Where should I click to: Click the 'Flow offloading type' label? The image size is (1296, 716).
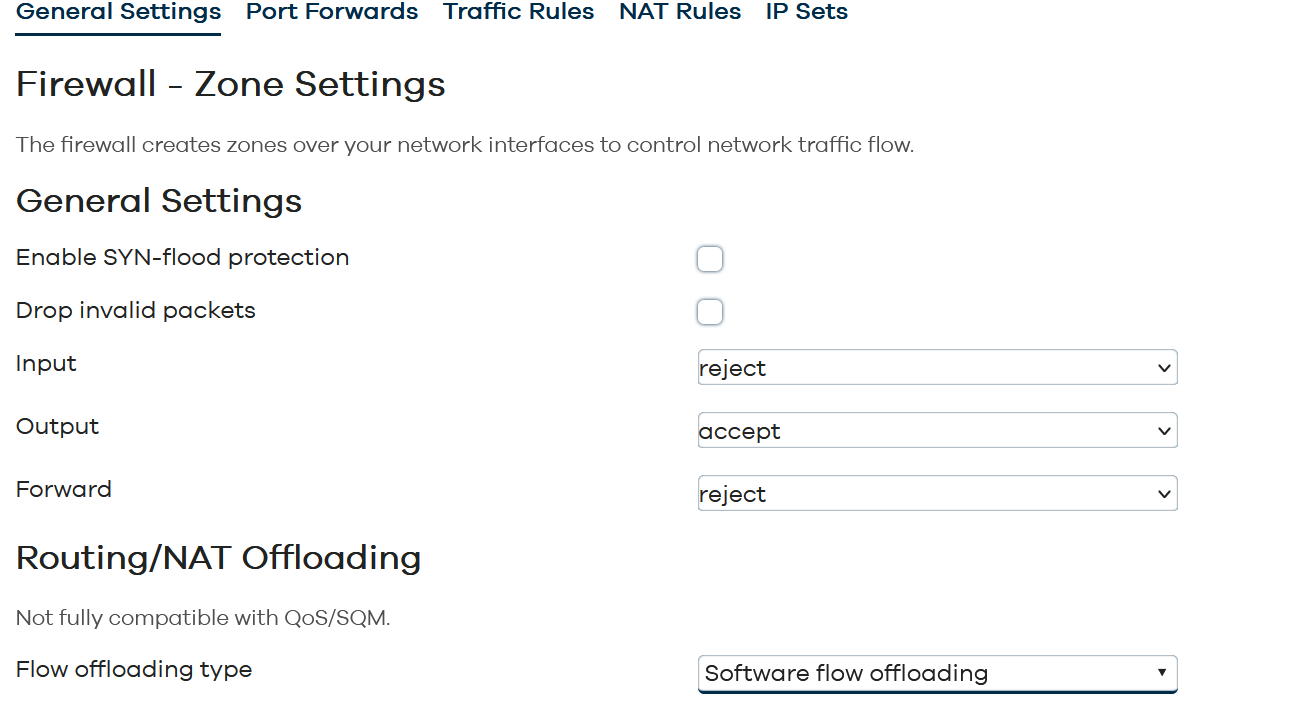[134, 670]
